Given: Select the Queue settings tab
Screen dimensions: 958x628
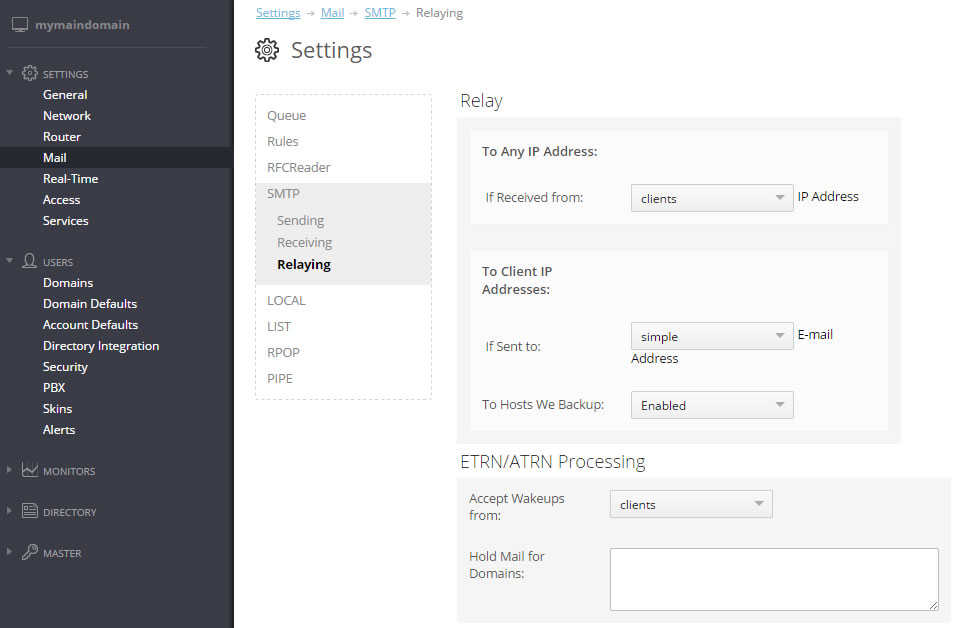Looking at the screenshot, I should pyautogui.click(x=287, y=115).
